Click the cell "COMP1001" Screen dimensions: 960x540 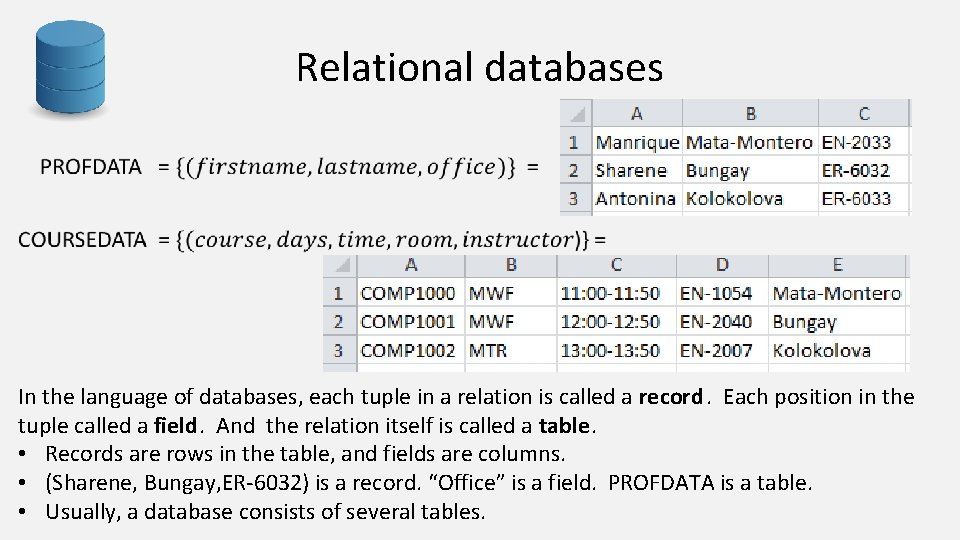tap(411, 321)
